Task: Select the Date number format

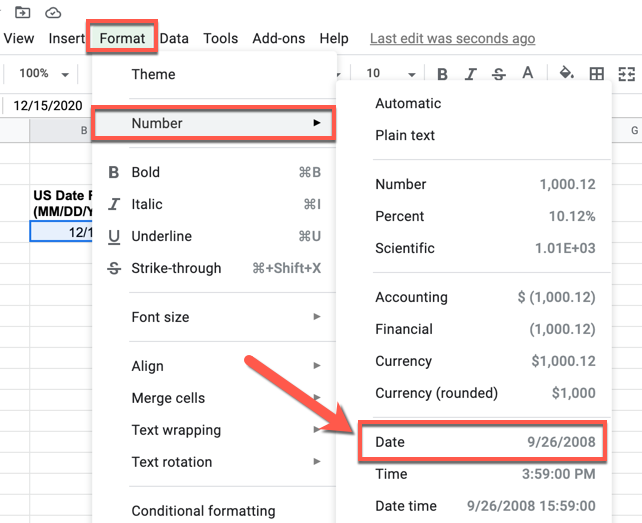Action: pos(482,442)
